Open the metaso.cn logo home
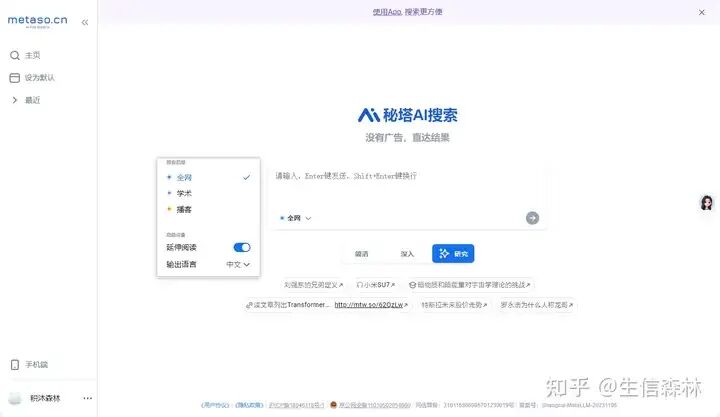The image size is (720, 417). pyautogui.click(x=38, y=21)
